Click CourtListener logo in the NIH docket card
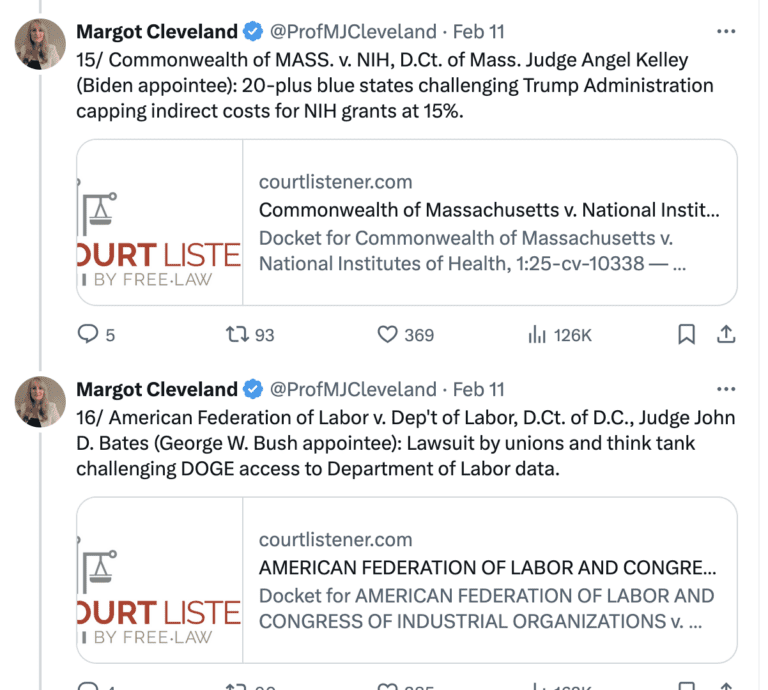Image resolution: width=768 pixels, height=690 pixels. [160, 222]
